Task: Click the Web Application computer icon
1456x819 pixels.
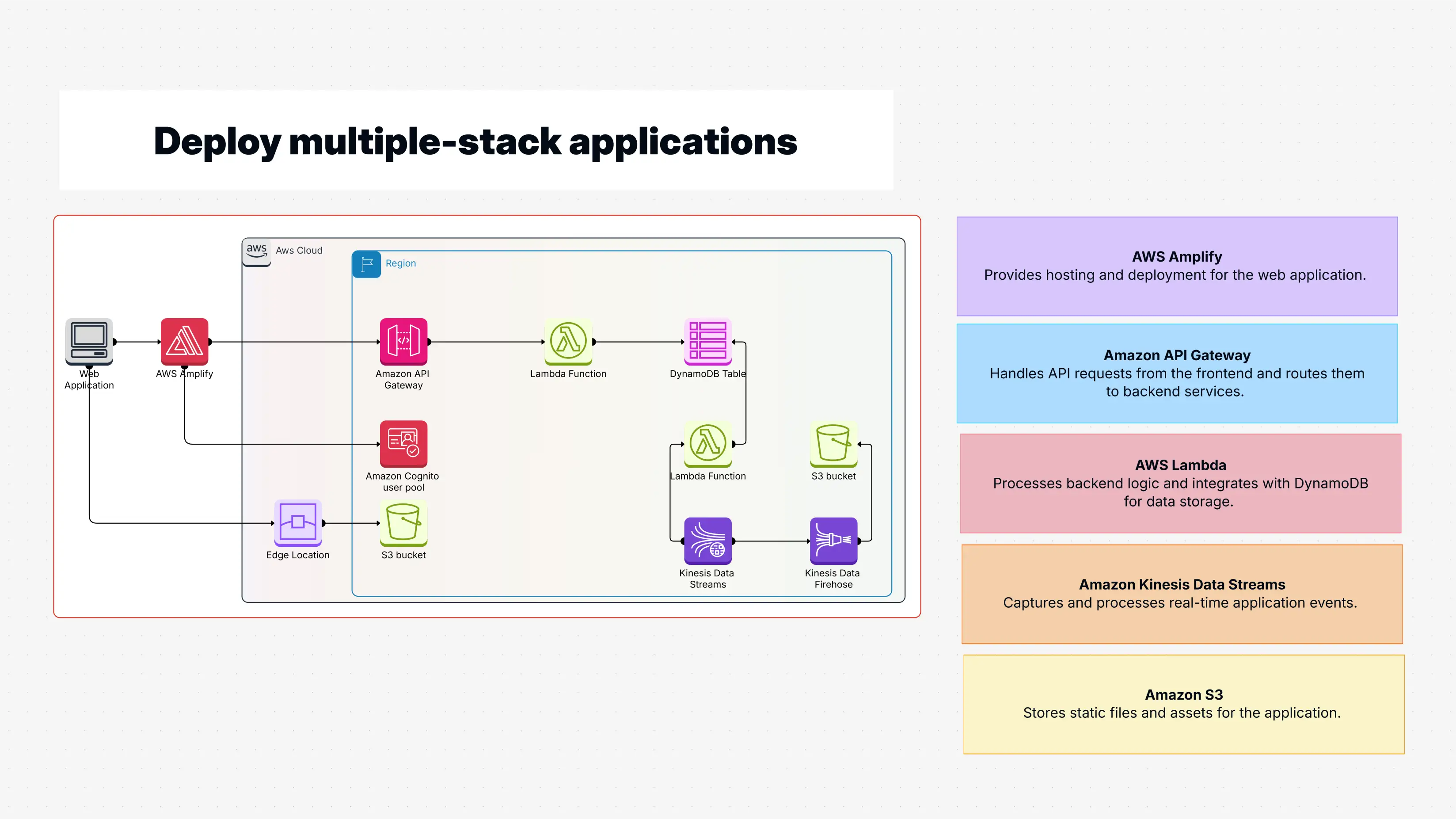Action: [x=89, y=341]
